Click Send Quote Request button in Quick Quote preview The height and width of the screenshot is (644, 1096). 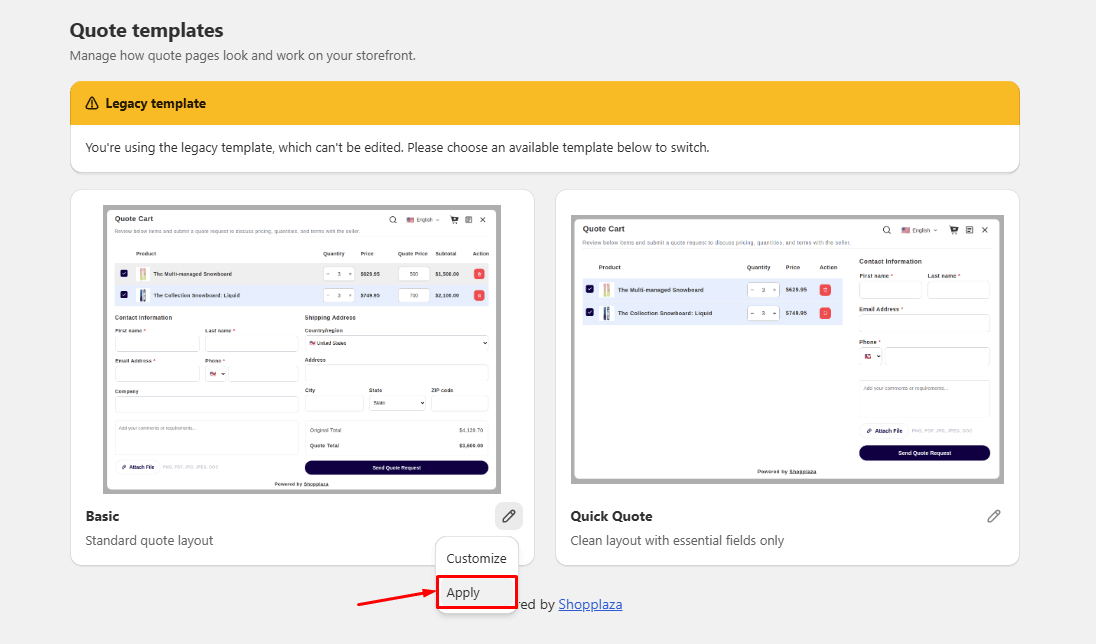pyautogui.click(x=924, y=453)
